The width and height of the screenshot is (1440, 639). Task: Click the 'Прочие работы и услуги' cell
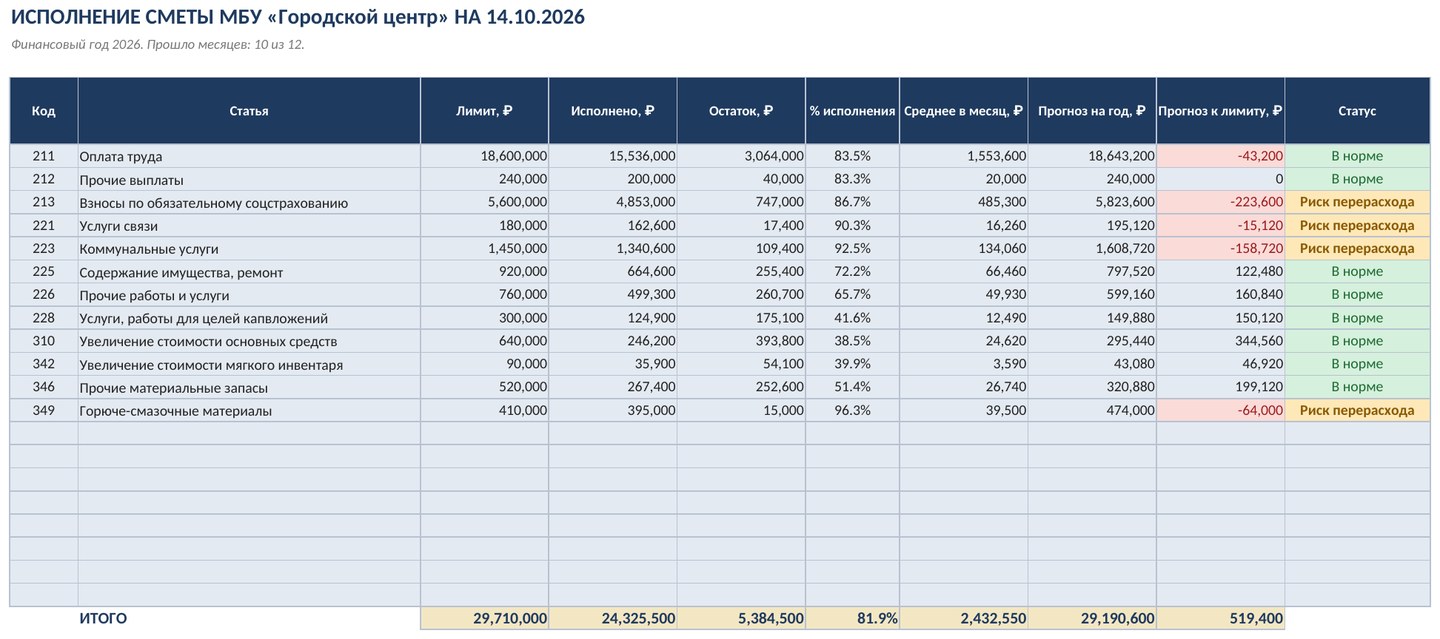249,294
